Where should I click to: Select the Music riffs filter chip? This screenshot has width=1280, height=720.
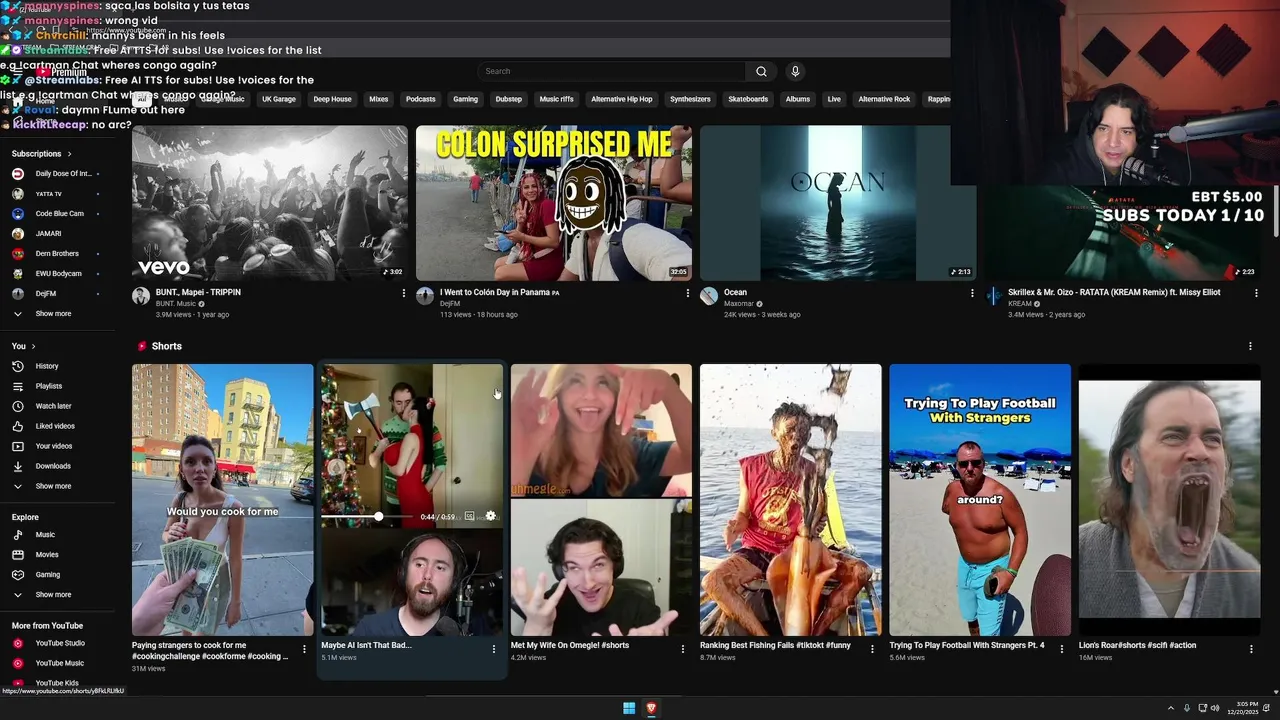coord(556,99)
